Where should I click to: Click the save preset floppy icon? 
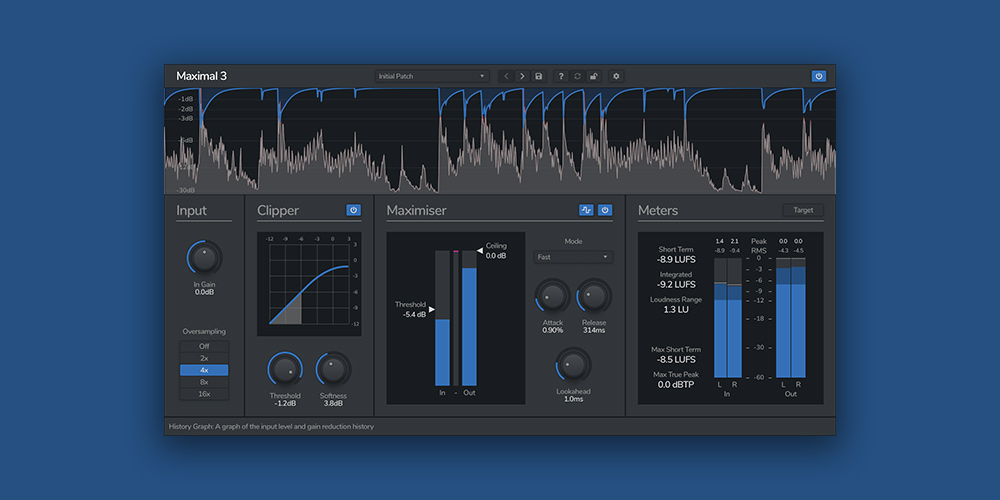pyautogui.click(x=539, y=76)
